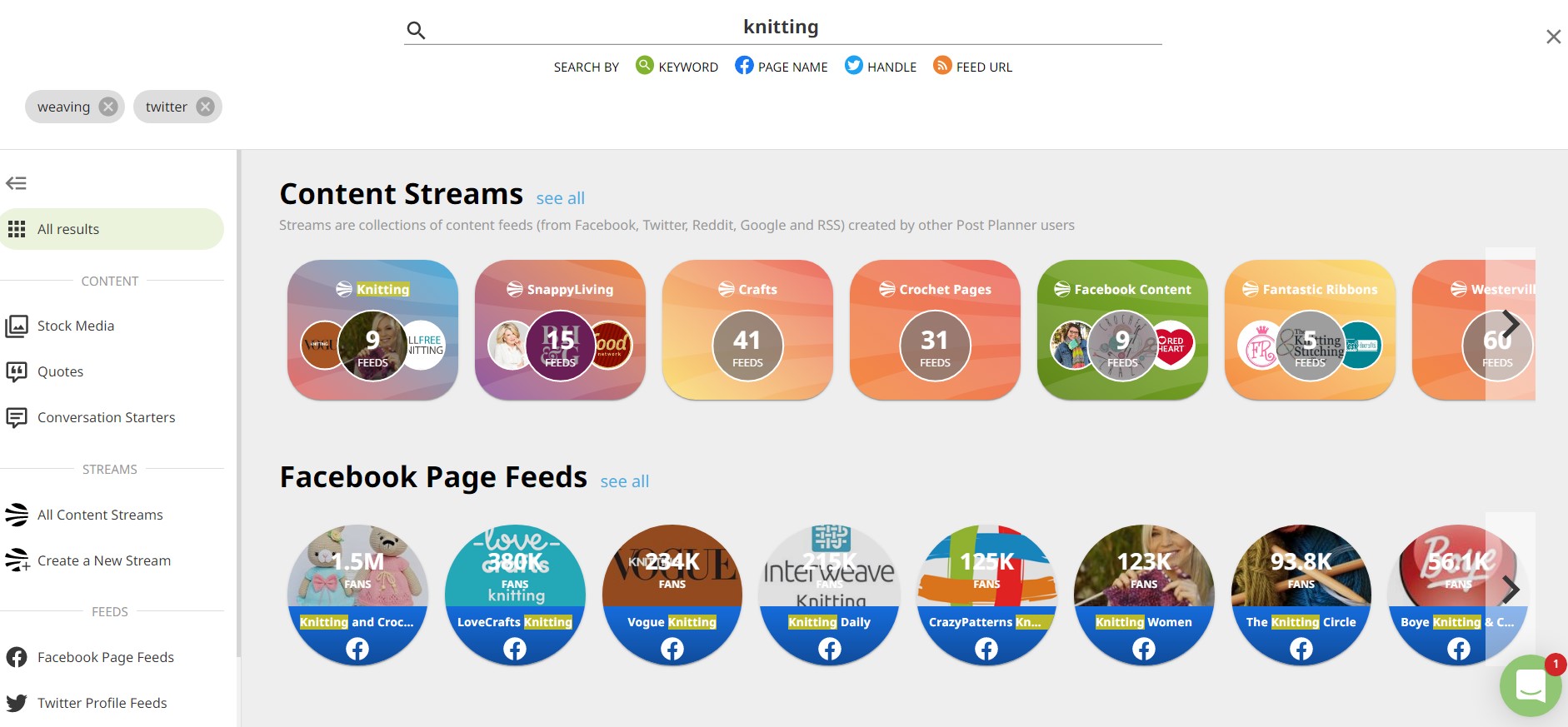
Task: Open Vogue Knitting page feed
Action: [672, 595]
